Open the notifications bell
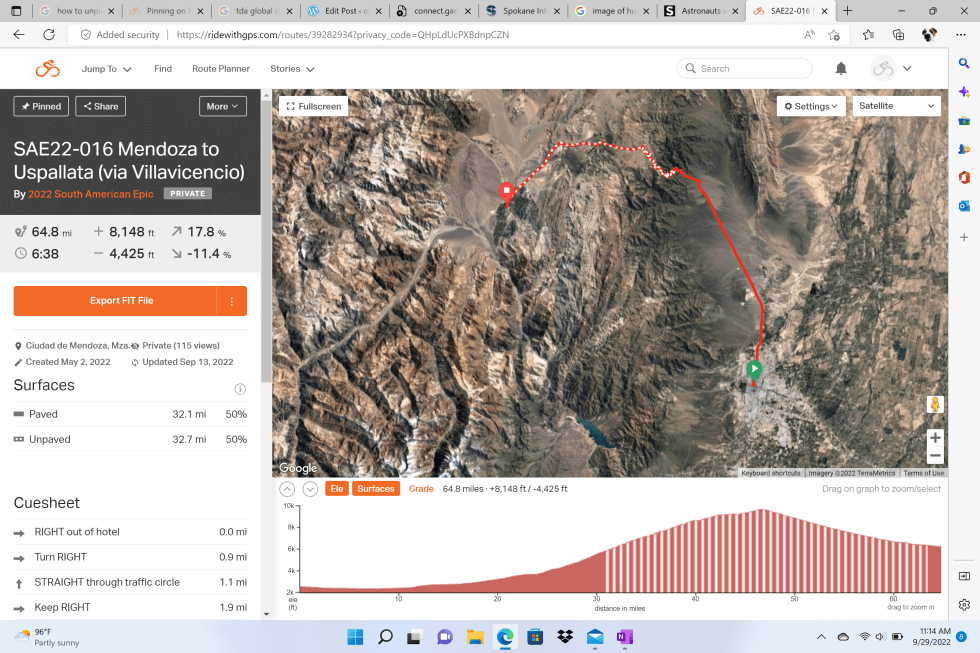Screen dimensions: 980x653 pos(841,69)
